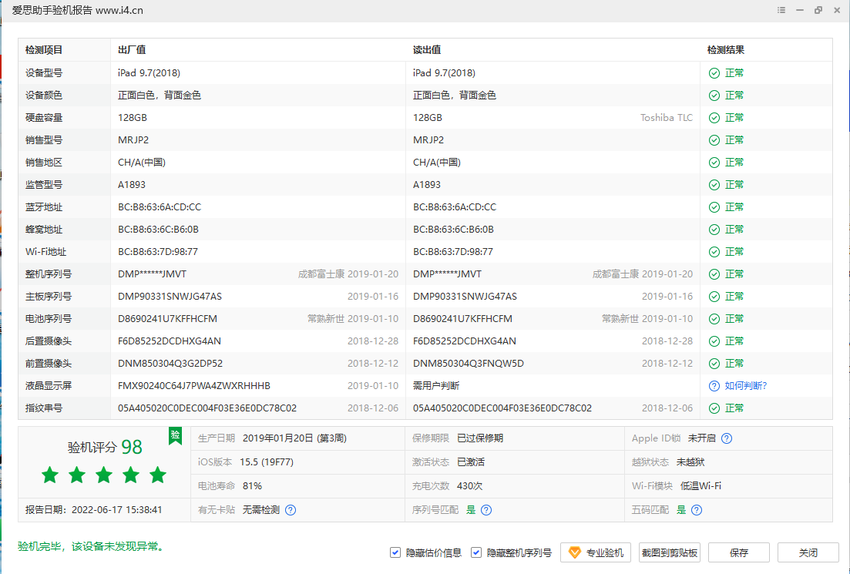This screenshot has width=850, height=574.
Task: Open help icon next to 五码匹配
Action: [697, 510]
